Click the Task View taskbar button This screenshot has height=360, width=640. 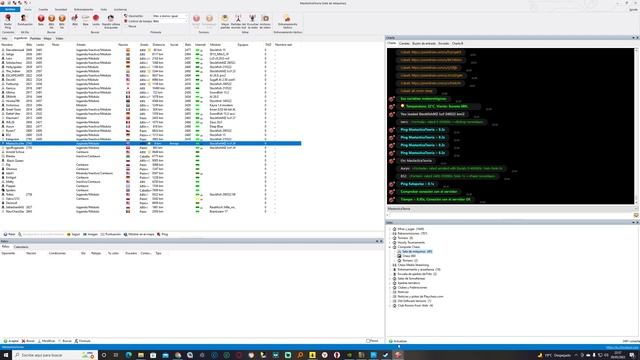tap(116, 355)
